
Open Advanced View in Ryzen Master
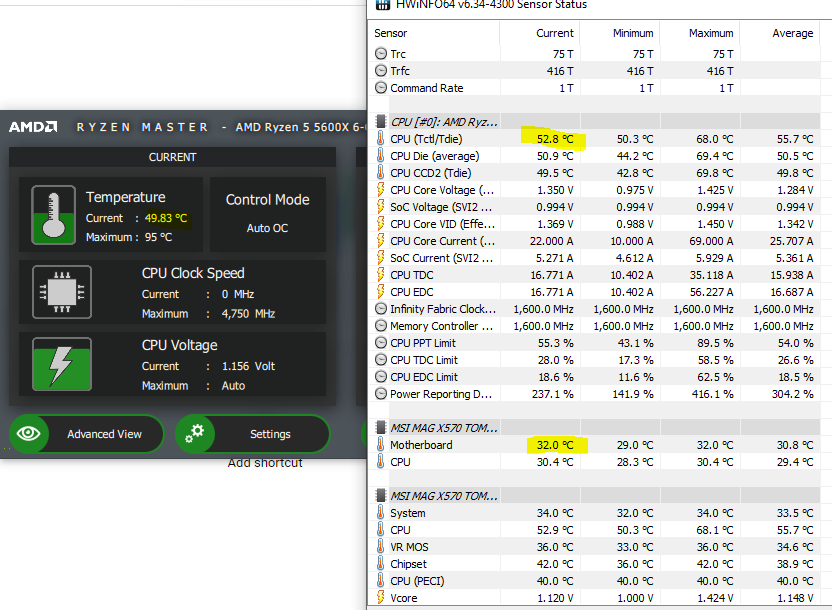tap(86, 434)
